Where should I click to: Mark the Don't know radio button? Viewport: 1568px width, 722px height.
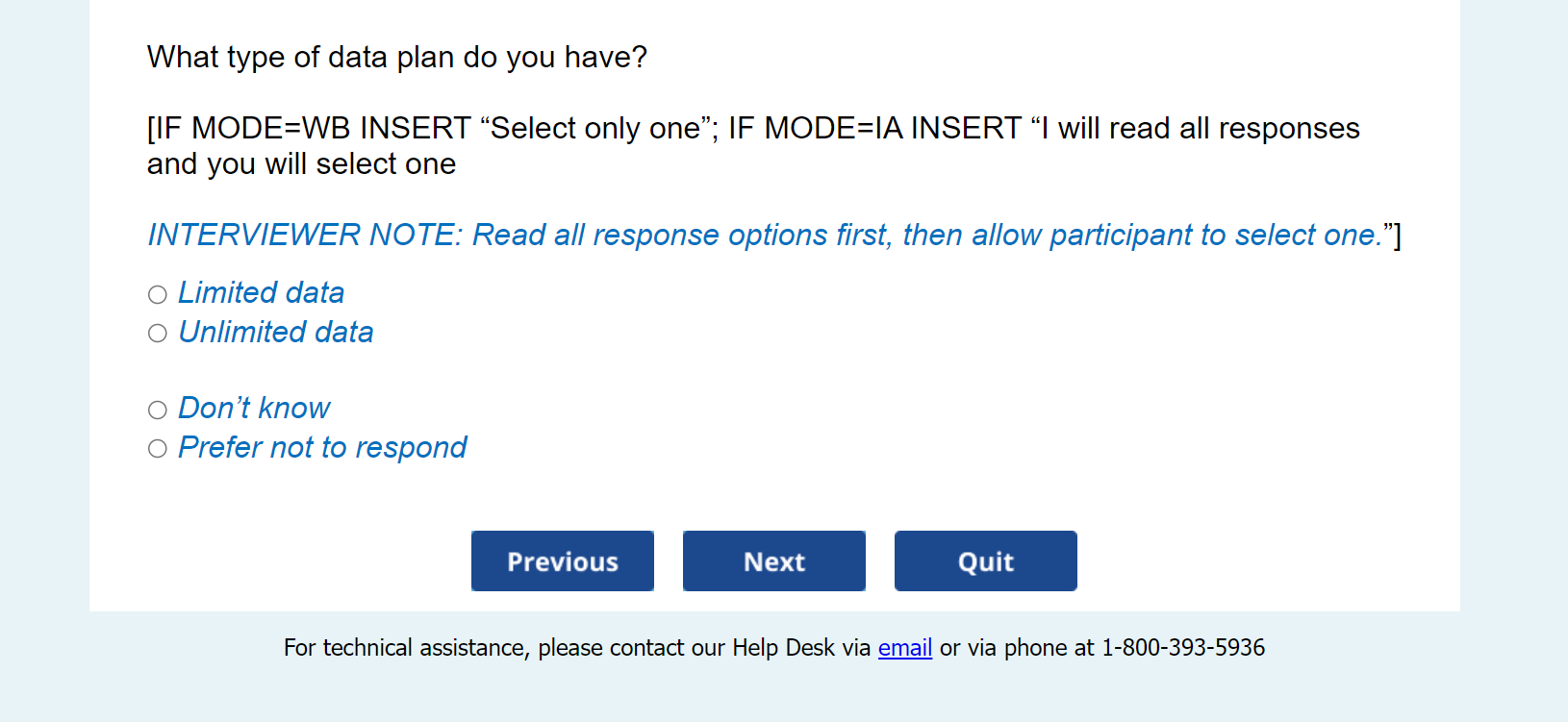click(158, 411)
